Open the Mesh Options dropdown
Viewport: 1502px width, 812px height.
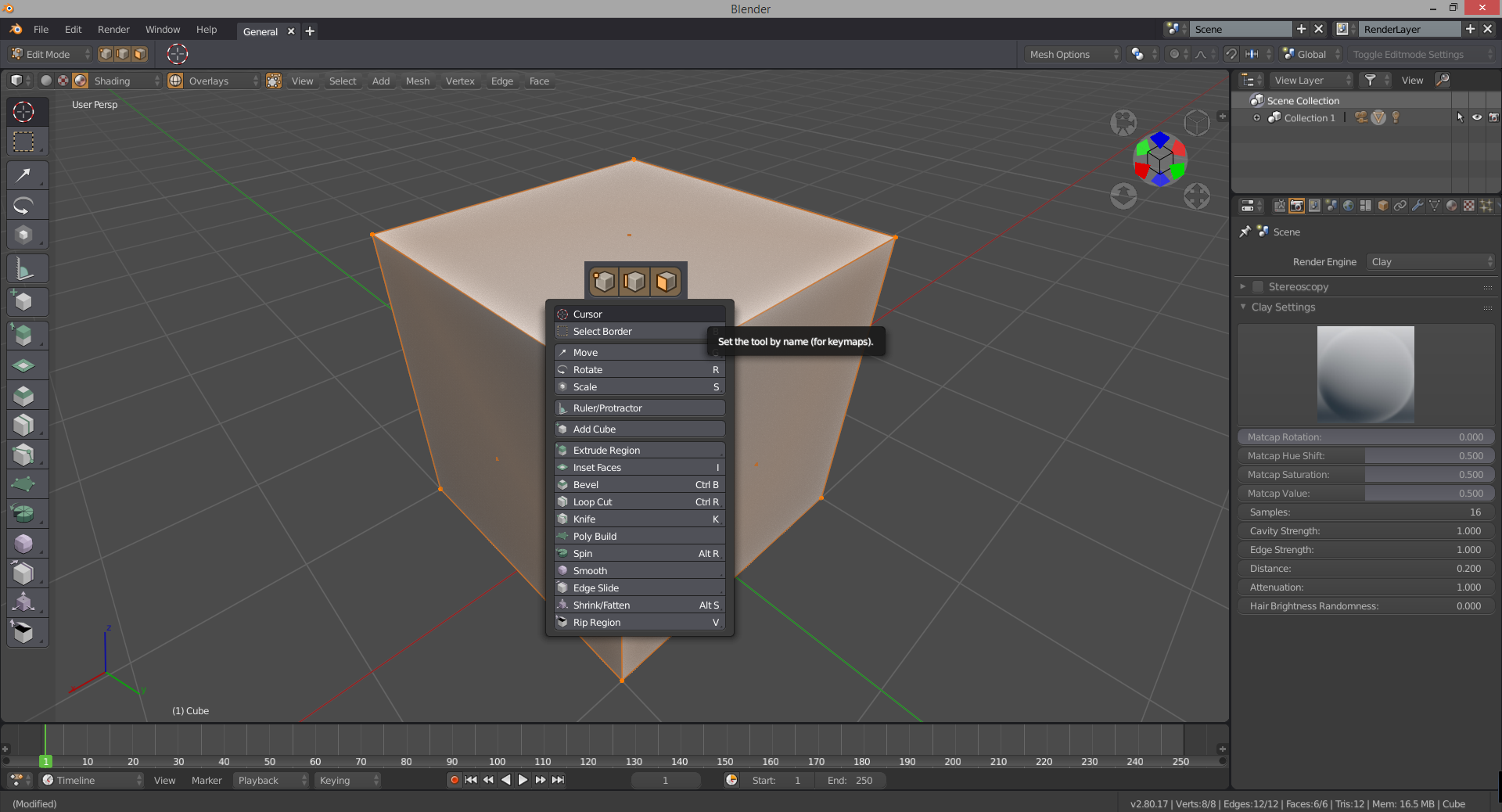coord(1073,54)
